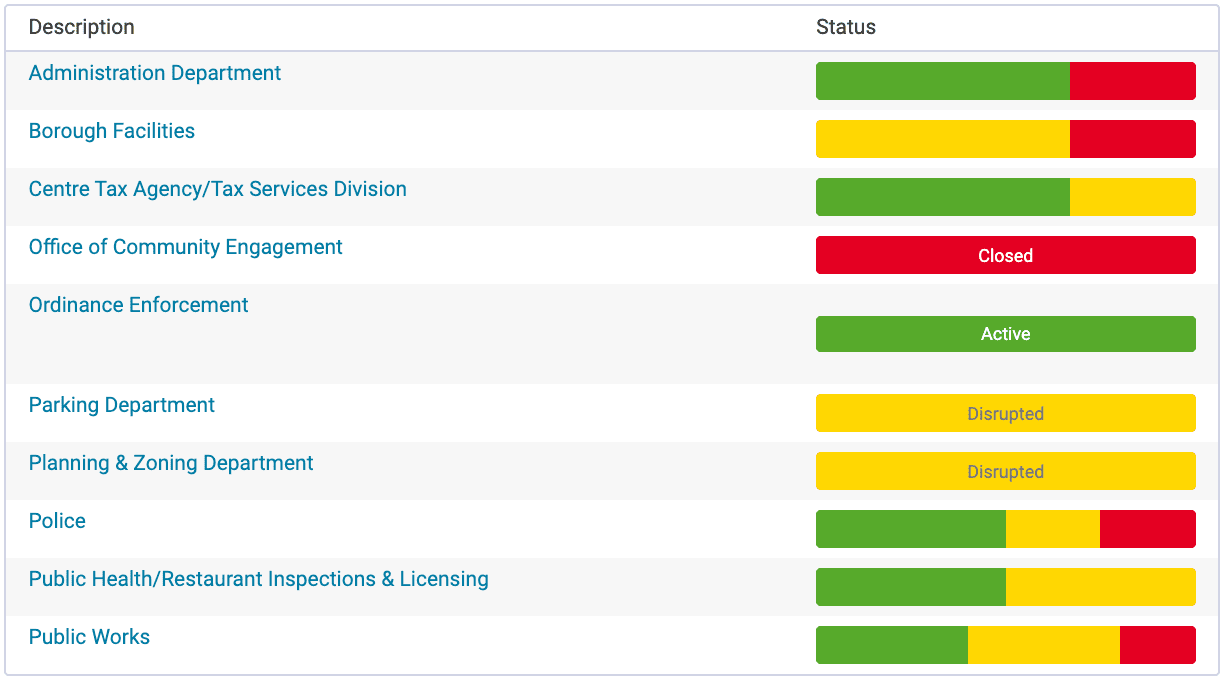Image resolution: width=1224 pixels, height=682 pixels.
Task: Click the Status column header
Action: (x=846, y=27)
